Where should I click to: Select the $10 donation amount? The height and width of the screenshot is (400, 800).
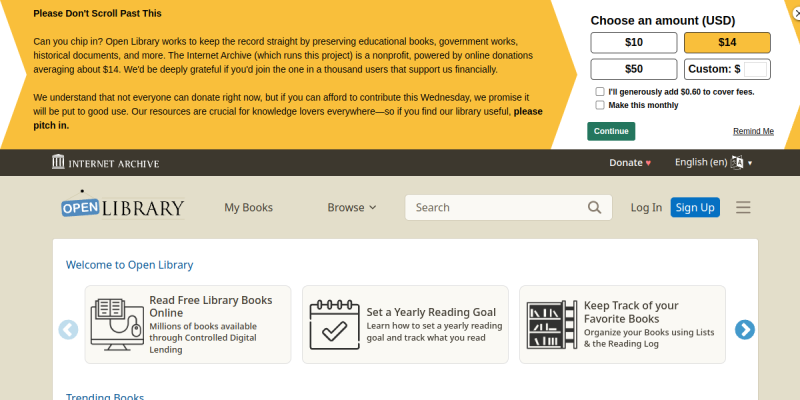(x=634, y=42)
